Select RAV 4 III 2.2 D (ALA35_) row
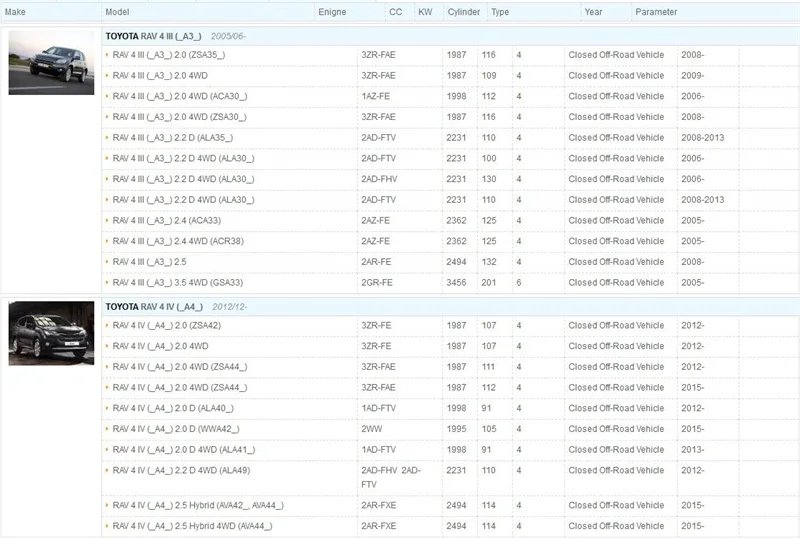800x539 pixels. click(x=451, y=138)
